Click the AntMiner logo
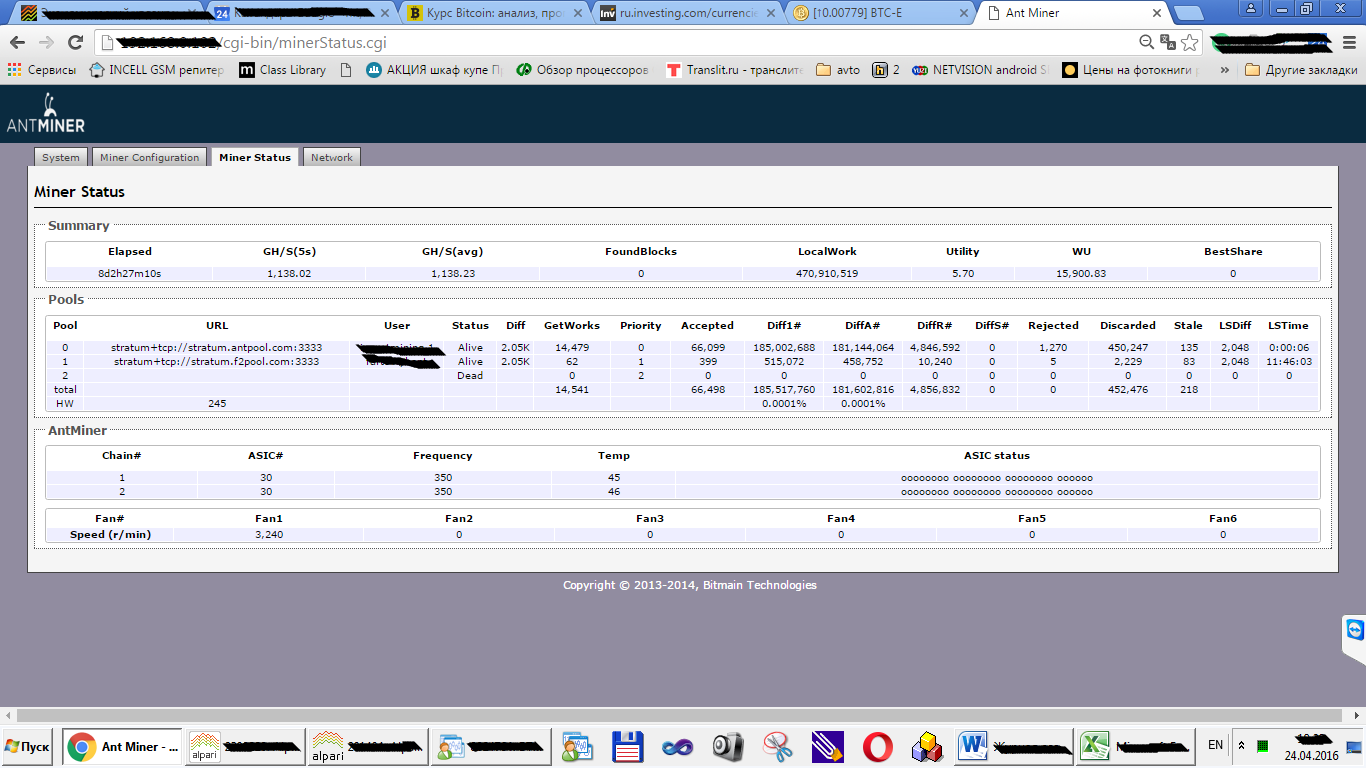 pos(46,114)
